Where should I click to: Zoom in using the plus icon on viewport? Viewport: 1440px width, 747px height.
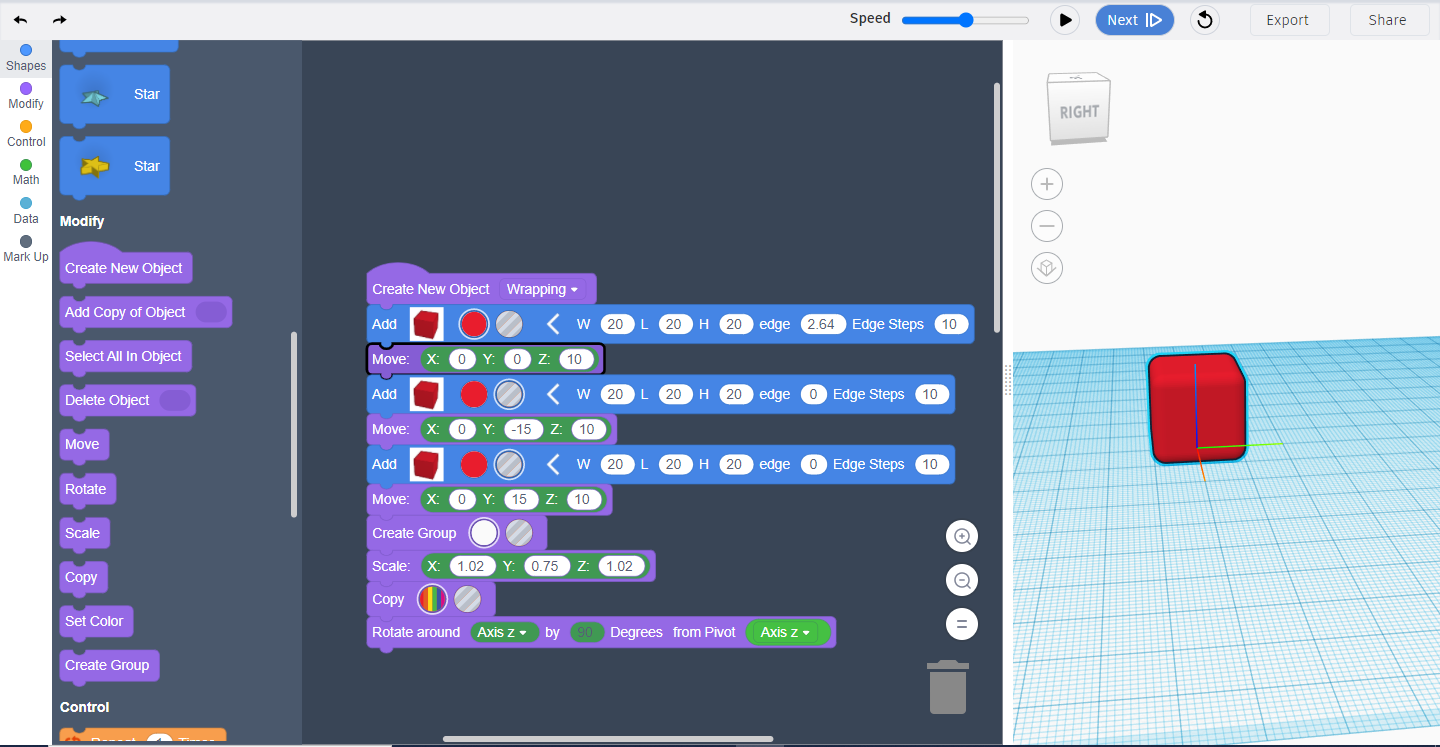[1046, 184]
